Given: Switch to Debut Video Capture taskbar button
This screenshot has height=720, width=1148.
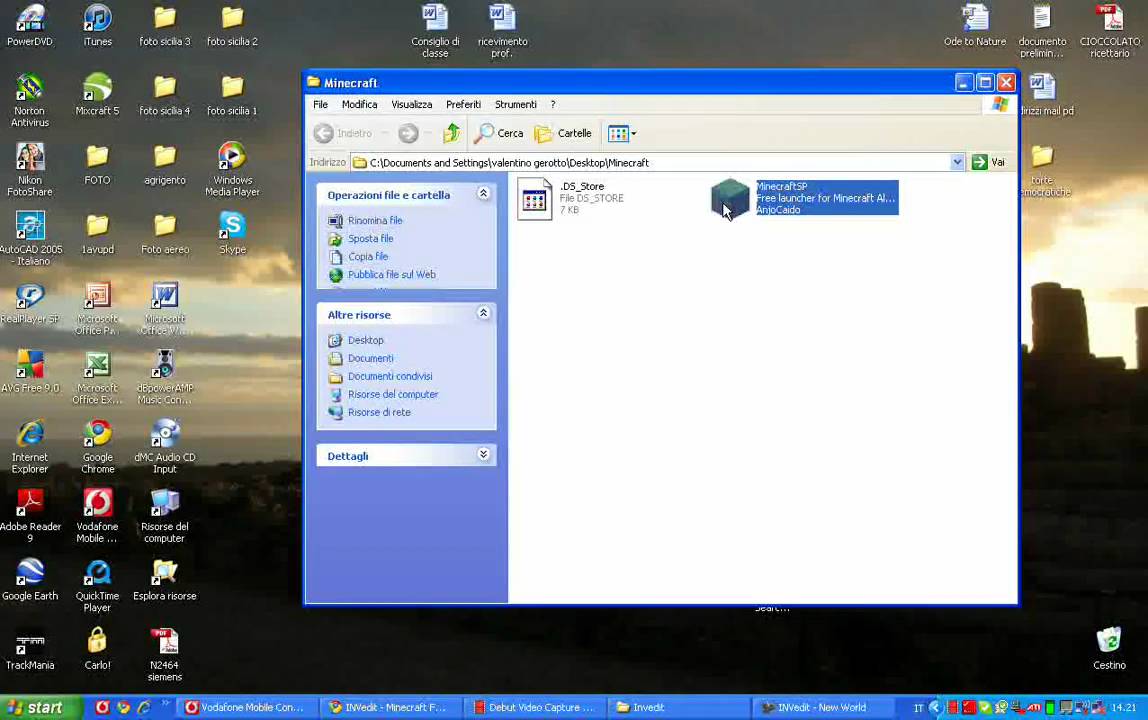Looking at the screenshot, I should pos(534,708).
